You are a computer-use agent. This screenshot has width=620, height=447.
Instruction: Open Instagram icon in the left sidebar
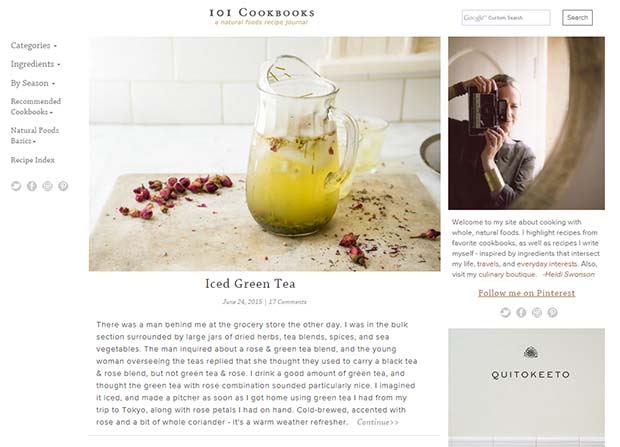coord(47,186)
